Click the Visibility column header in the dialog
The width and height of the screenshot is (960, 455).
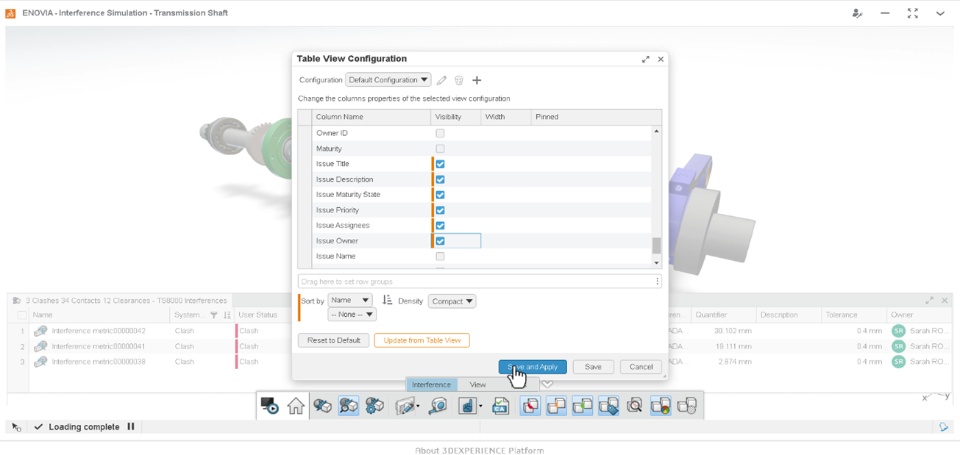[x=456, y=117]
